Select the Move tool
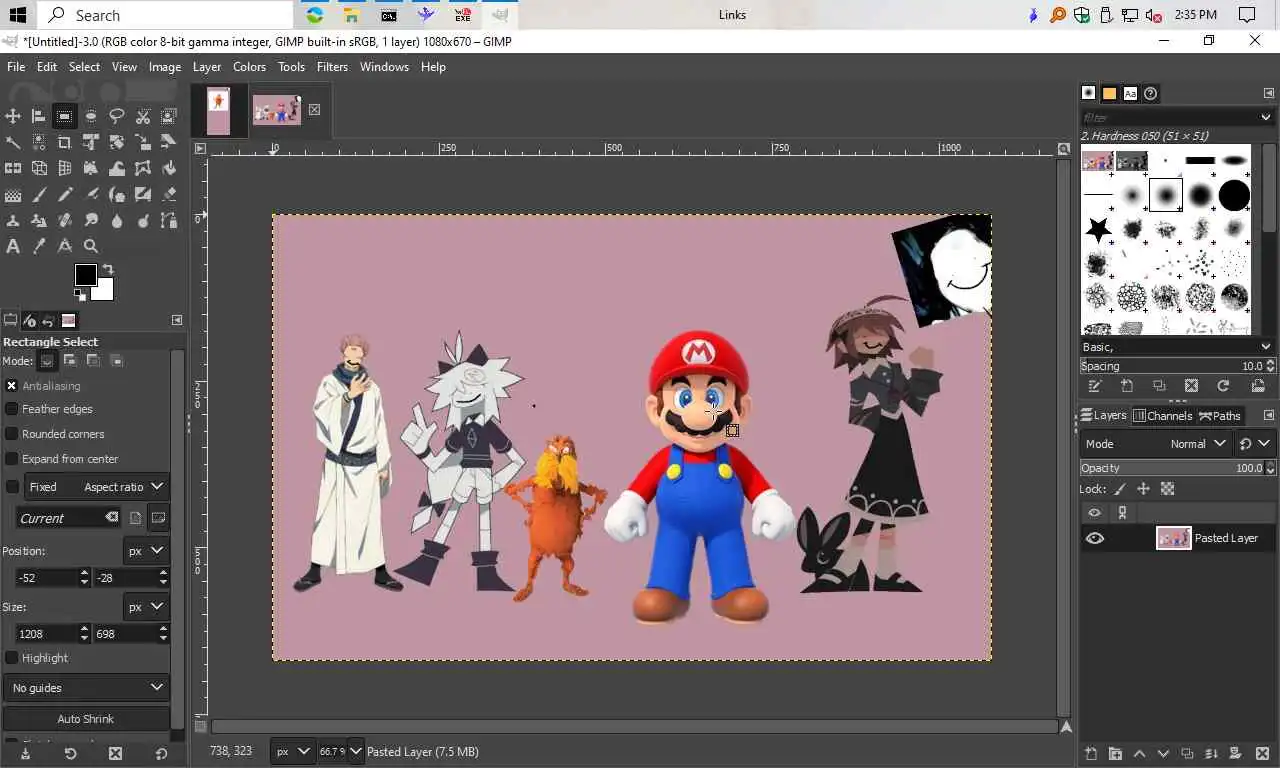 coord(13,116)
